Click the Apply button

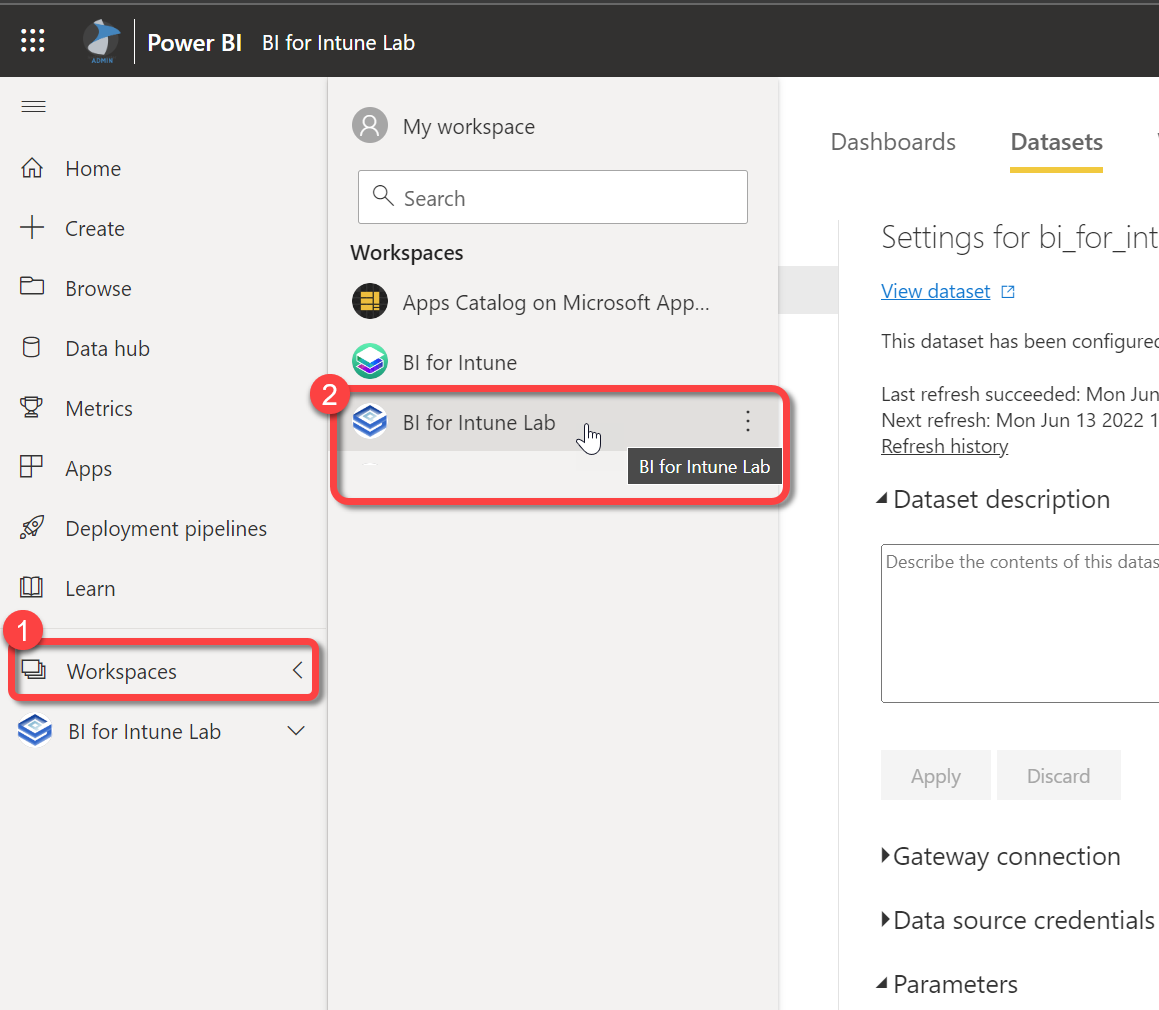point(936,776)
